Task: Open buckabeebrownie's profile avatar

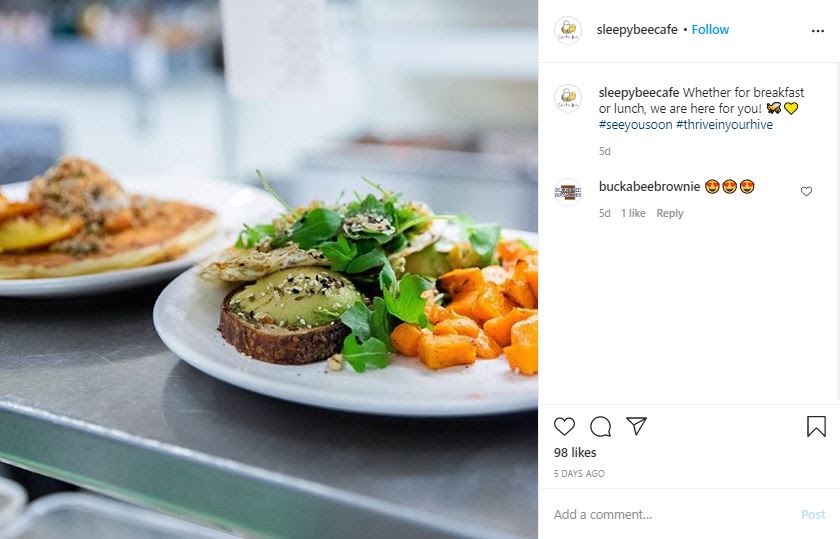Action: [568, 192]
